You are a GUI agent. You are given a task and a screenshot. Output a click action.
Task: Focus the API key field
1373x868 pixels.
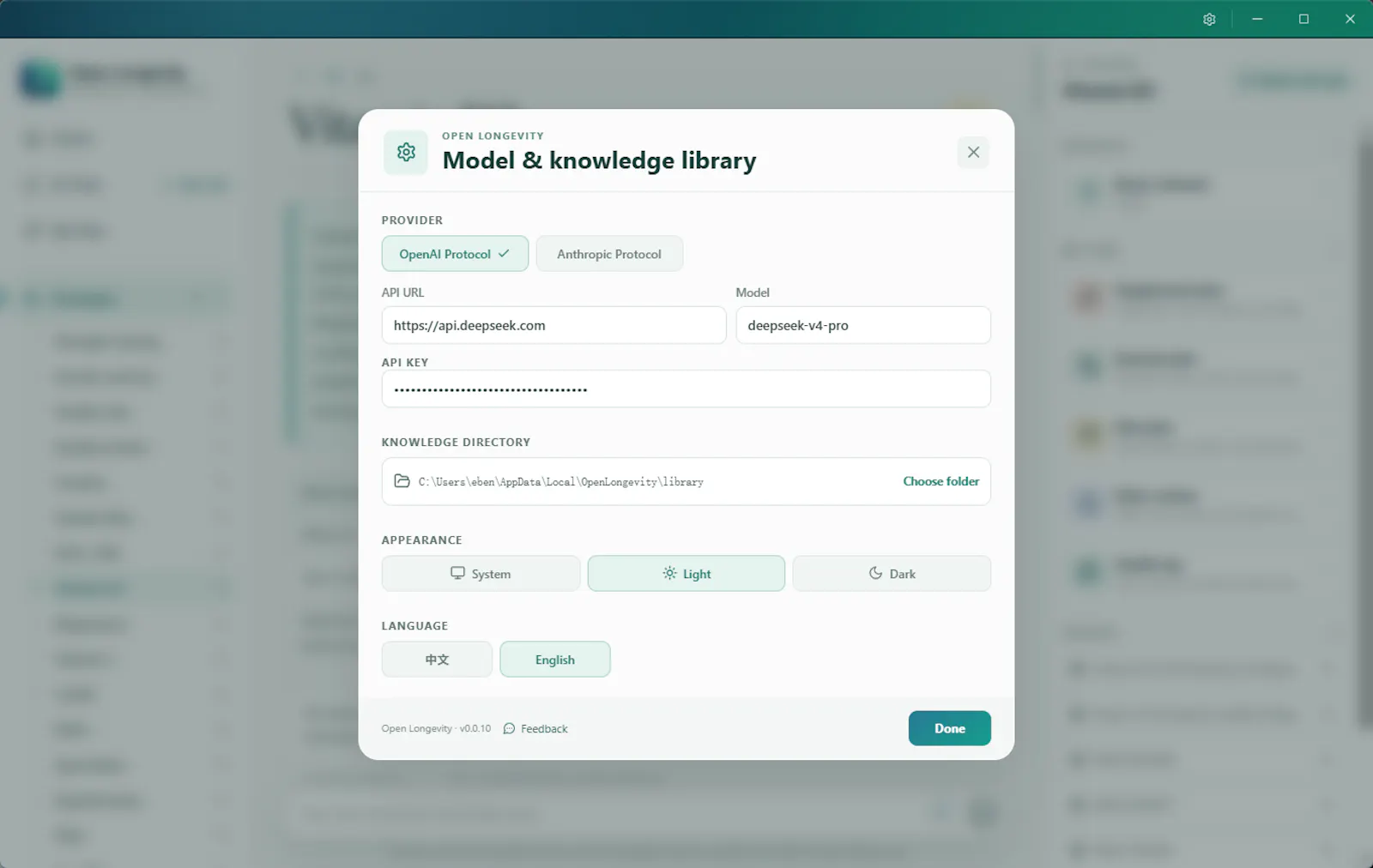coord(686,389)
